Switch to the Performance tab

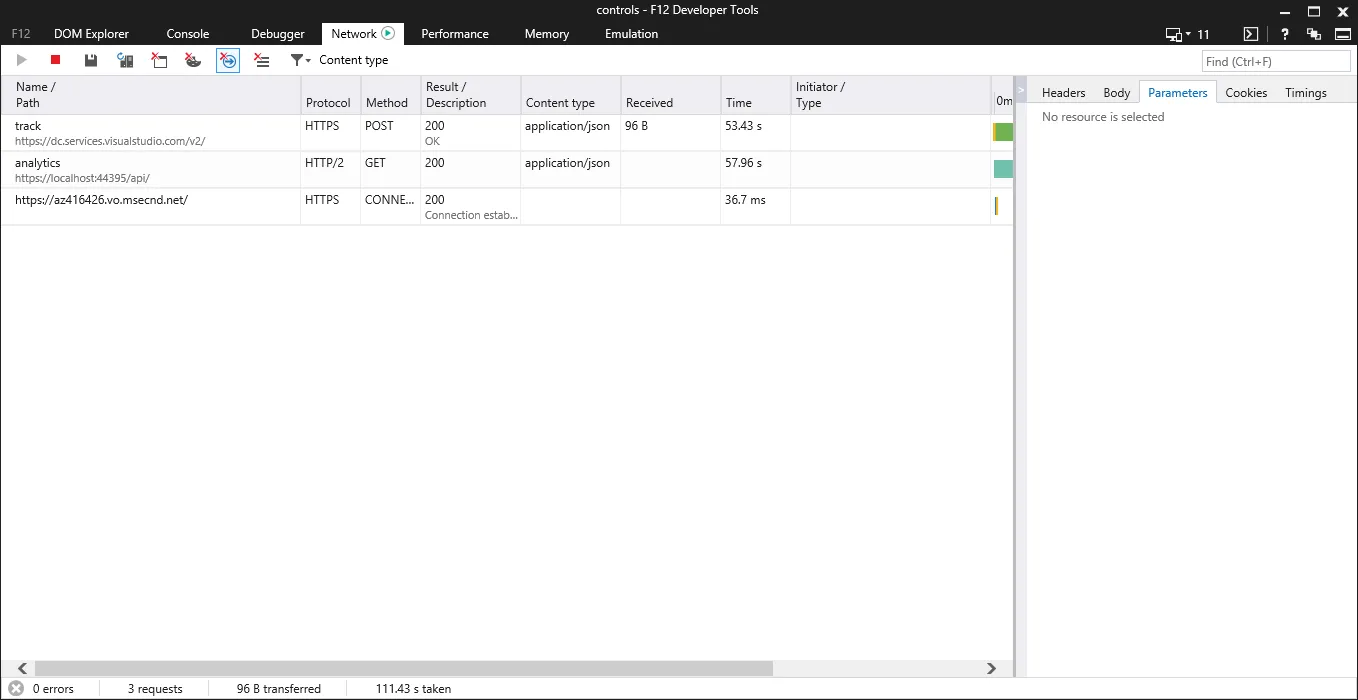coord(455,34)
